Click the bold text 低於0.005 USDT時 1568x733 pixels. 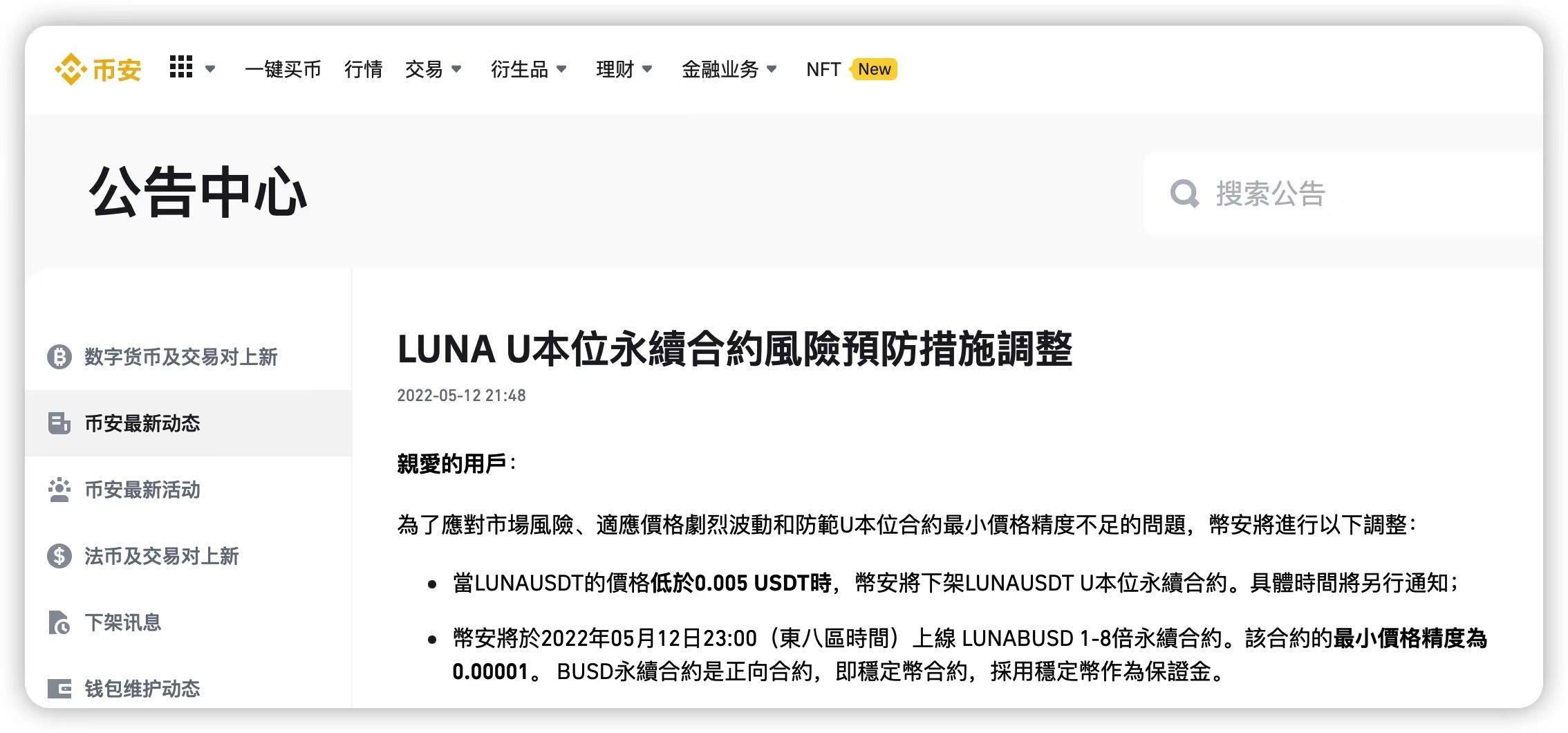(740, 583)
